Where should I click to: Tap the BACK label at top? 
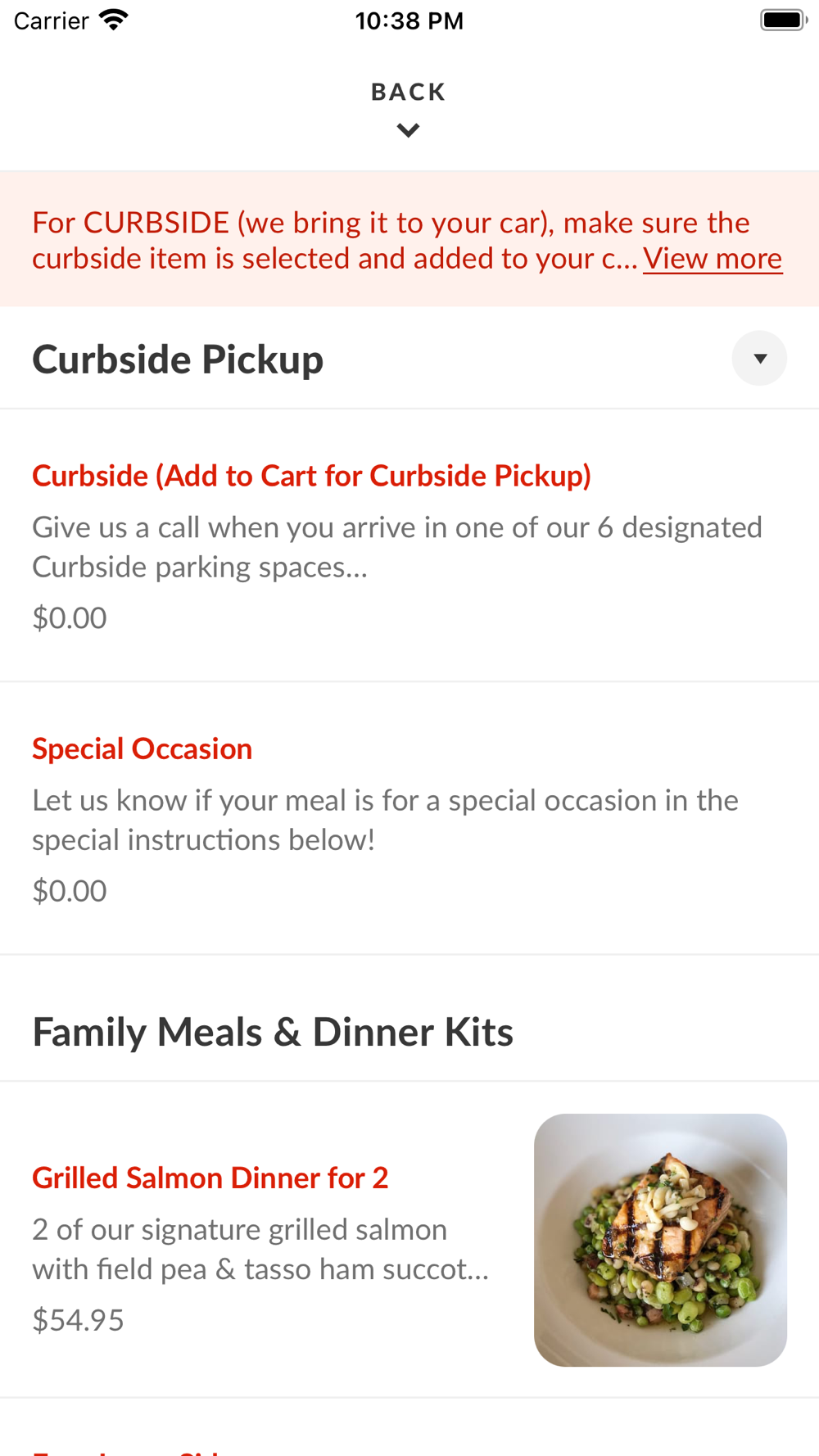pos(408,92)
